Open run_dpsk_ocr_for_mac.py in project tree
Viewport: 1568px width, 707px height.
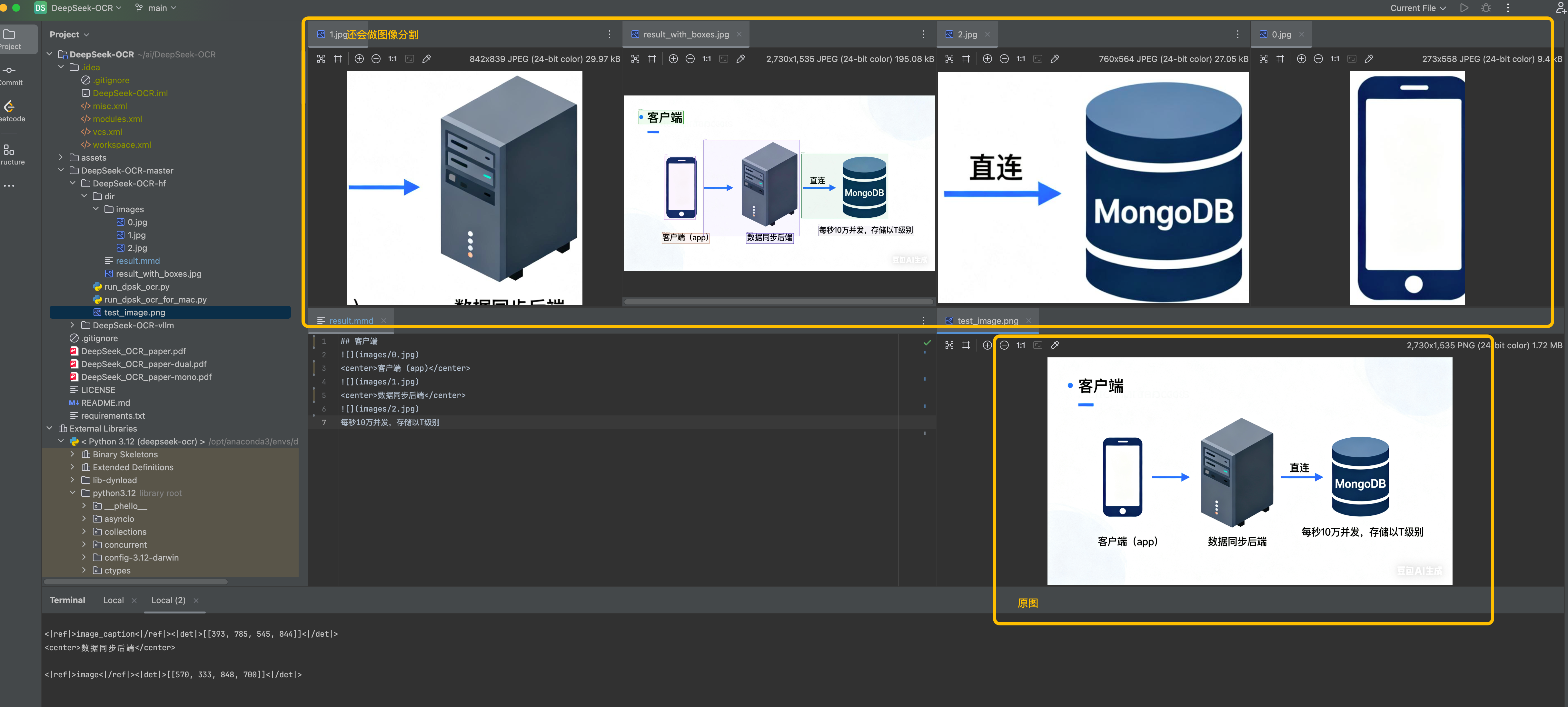pyautogui.click(x=155, y=300)
